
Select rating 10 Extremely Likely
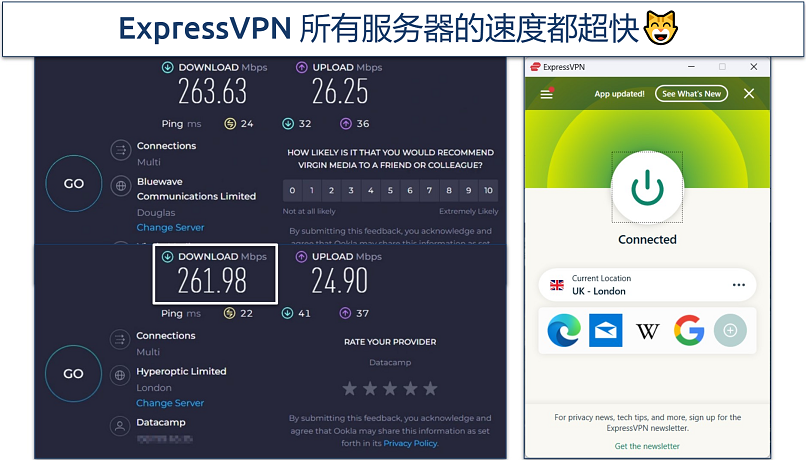[488, 190]
